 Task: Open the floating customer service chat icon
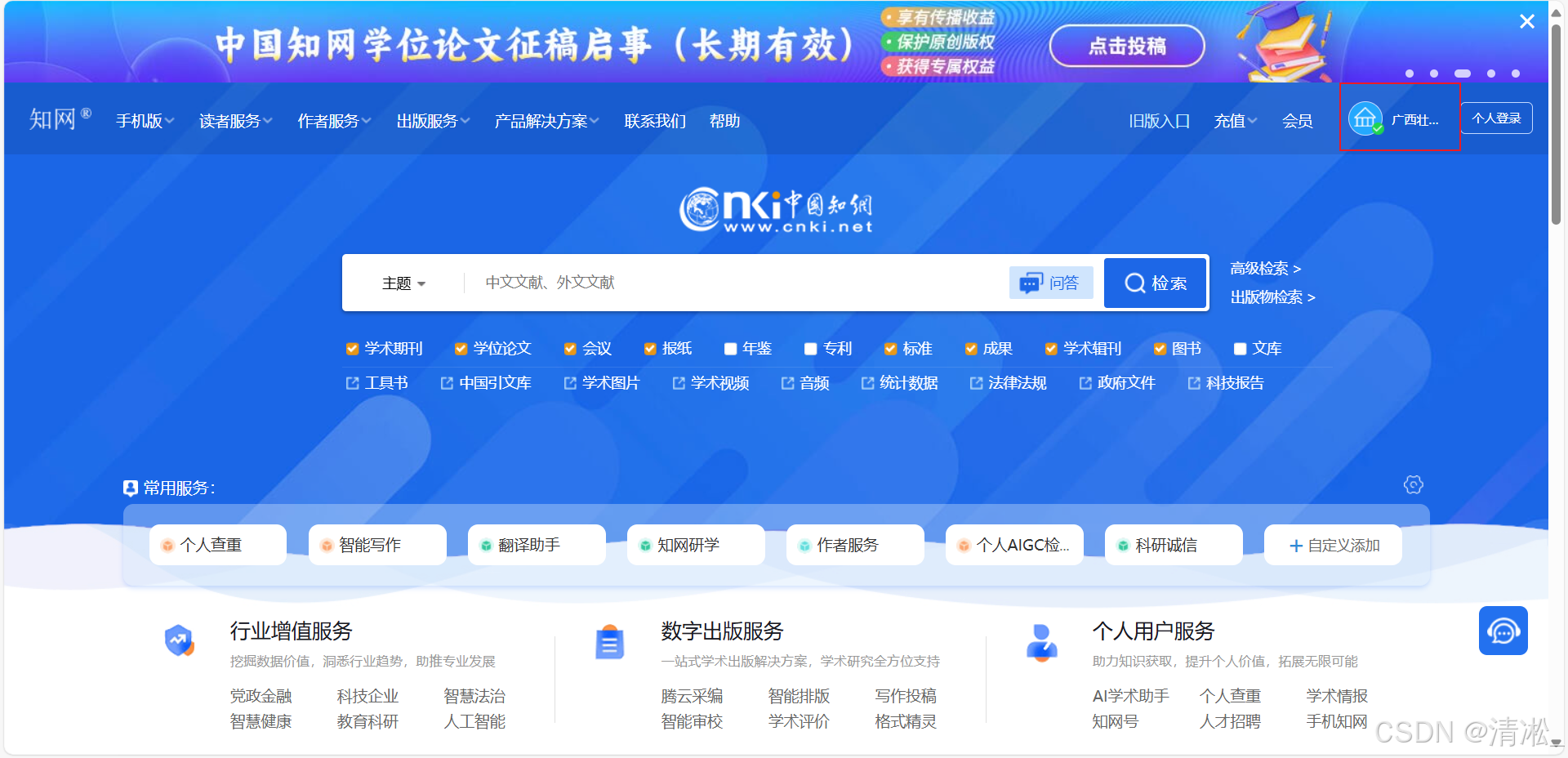1503,631
